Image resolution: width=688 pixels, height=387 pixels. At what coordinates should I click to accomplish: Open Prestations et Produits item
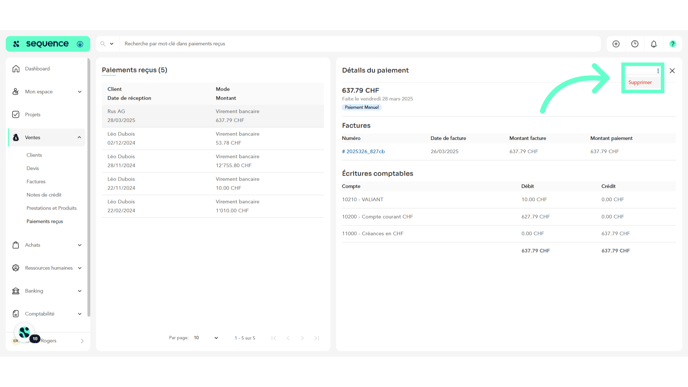[x=51, y=208]
